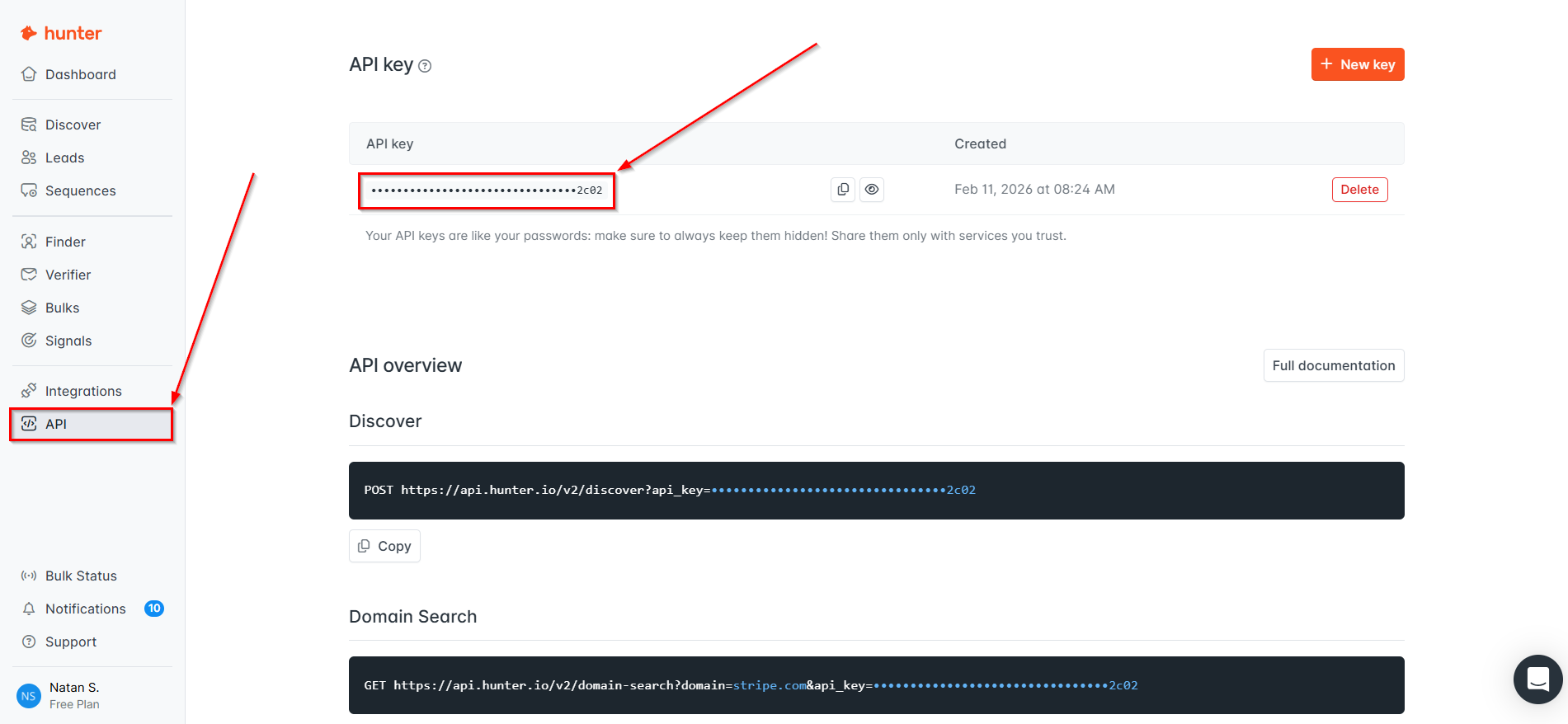Click the masked API key field
This screenshot has height=724, width=1568.
(487, 190)
